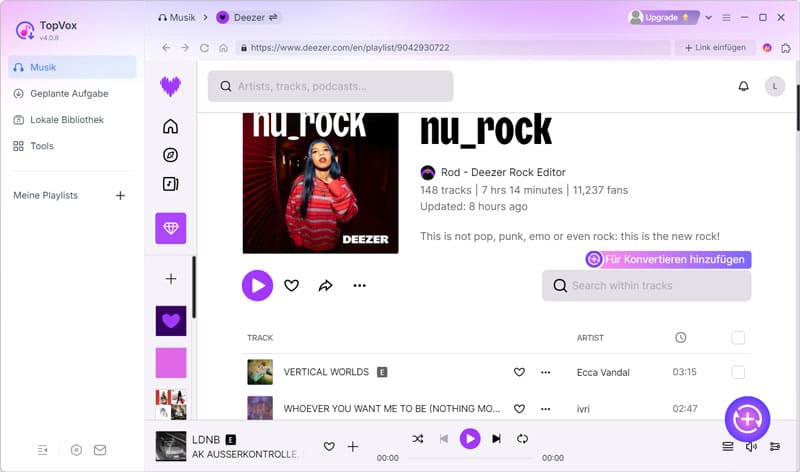Open Deezer music library icon
This screenshot has width=800, height=472.
pyautogui.click(x=170, y=184)
